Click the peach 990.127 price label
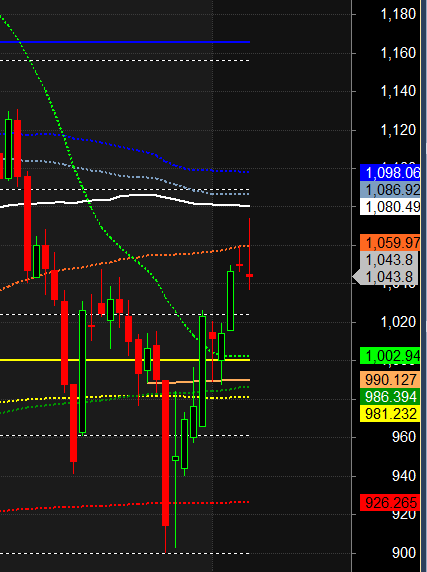427x572 pixels. (390, 379)
